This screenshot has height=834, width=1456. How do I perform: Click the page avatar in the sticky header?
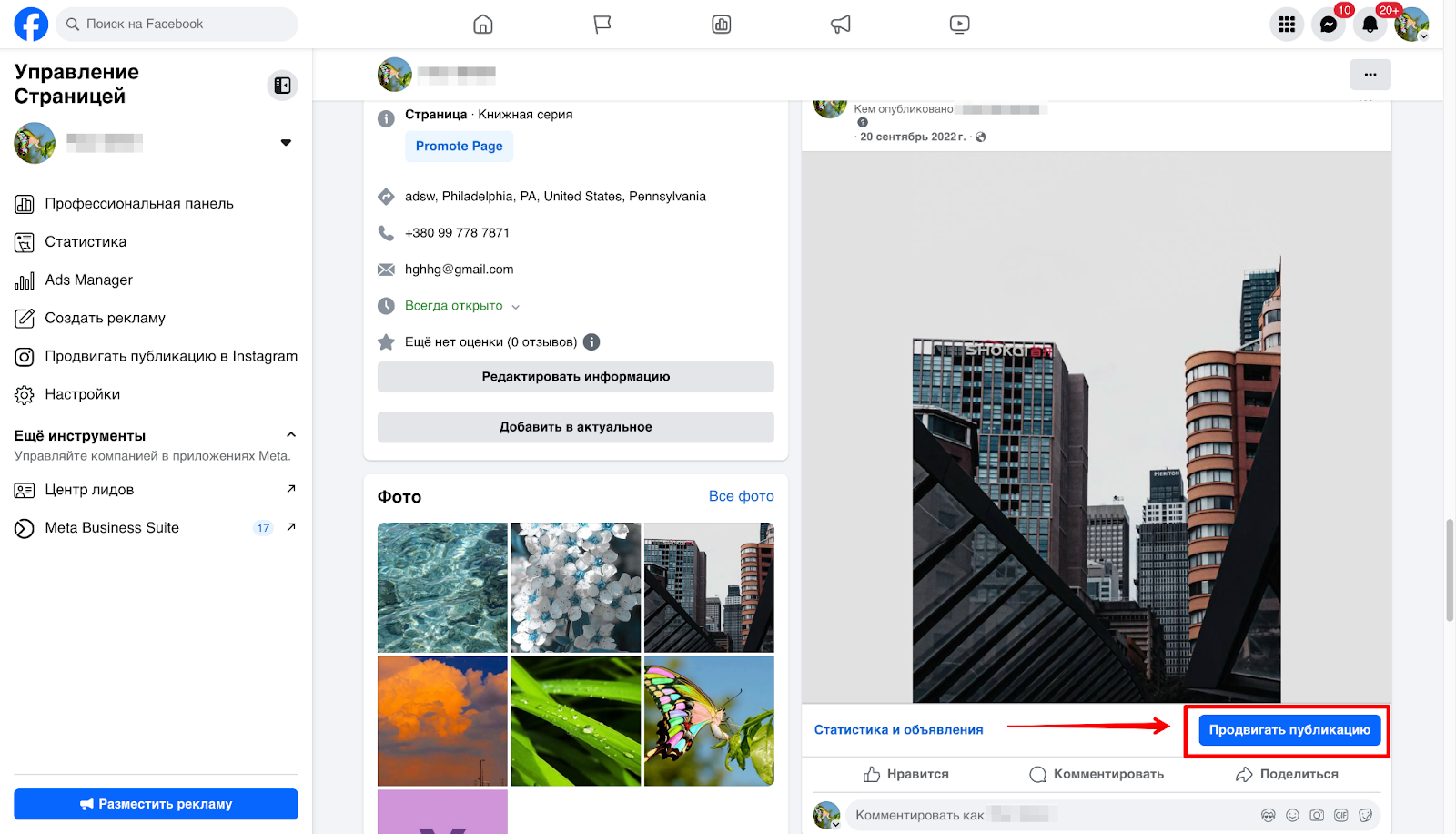coord(395,75)
